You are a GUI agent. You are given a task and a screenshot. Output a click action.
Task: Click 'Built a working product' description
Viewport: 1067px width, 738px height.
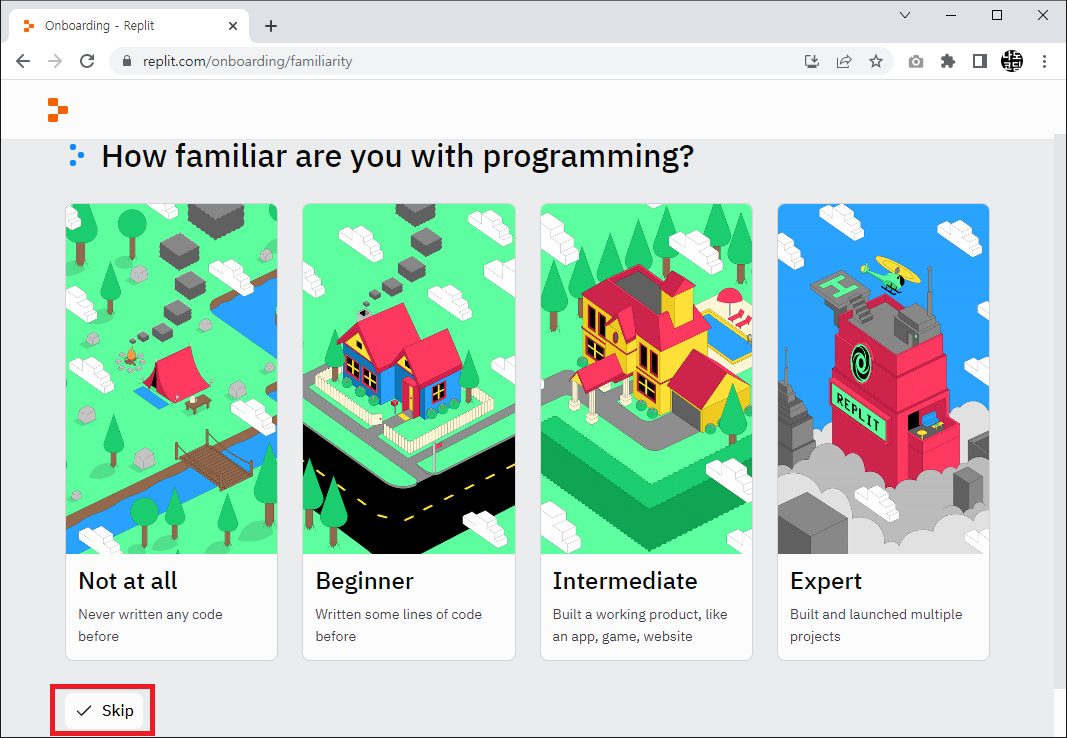coord(640,625)
